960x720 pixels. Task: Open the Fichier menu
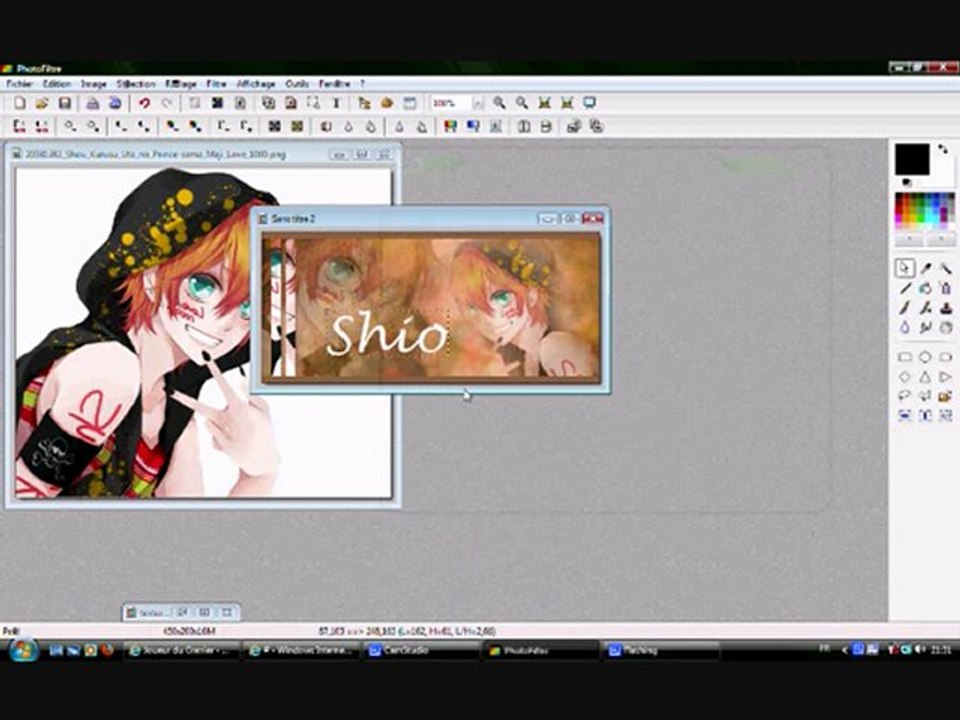point(20,84)
